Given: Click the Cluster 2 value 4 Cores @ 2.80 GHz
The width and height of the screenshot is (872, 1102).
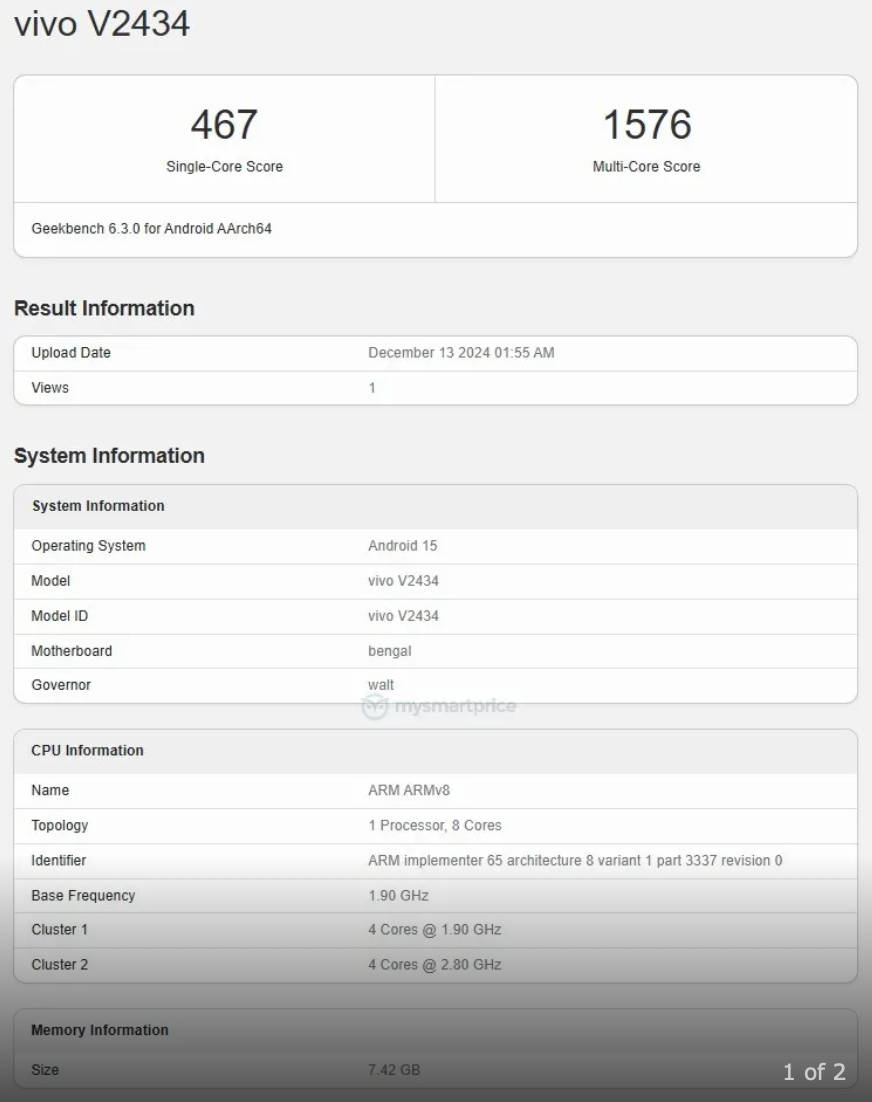Looking at the screenshot, I should [434, 965].
